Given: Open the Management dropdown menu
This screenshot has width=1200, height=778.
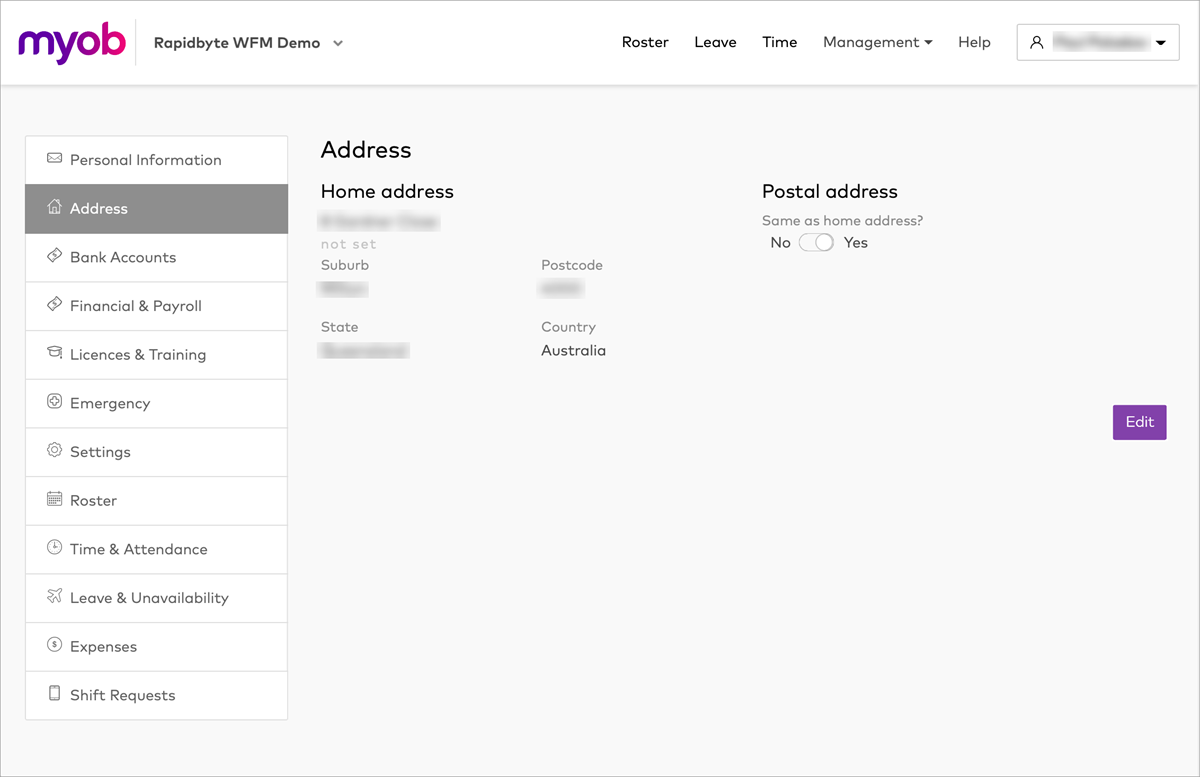Looking at the screenshot, I should (877, 42).
